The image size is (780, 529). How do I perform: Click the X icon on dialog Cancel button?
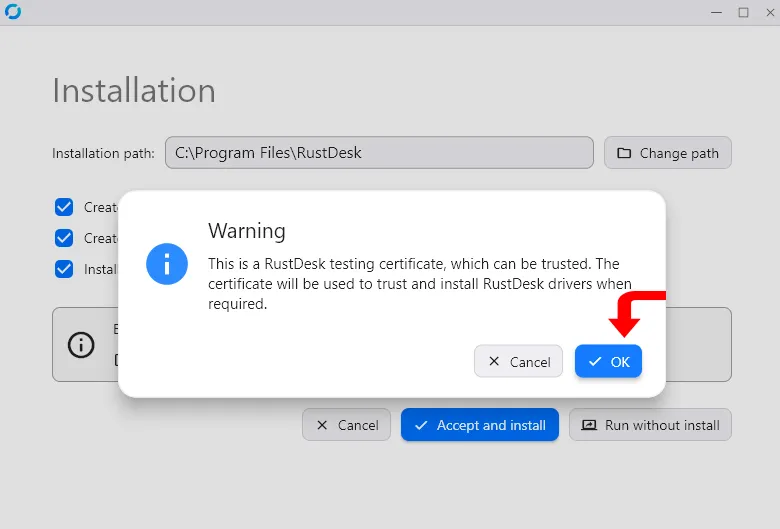tap(494, 361)
